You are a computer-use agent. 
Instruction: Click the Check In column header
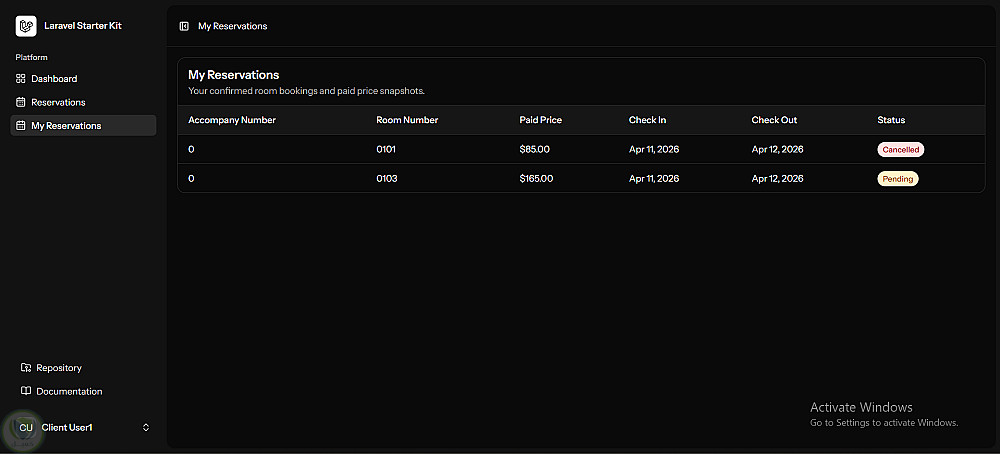click(x=647, y=120)
